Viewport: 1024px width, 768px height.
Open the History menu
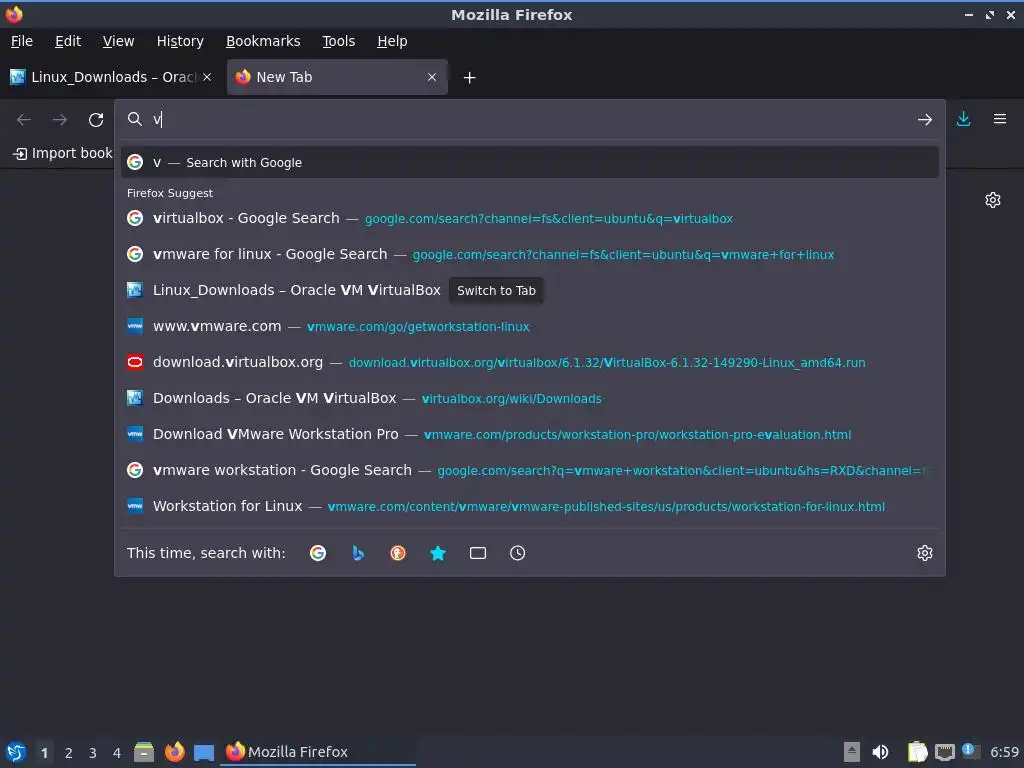click(180, 41)
